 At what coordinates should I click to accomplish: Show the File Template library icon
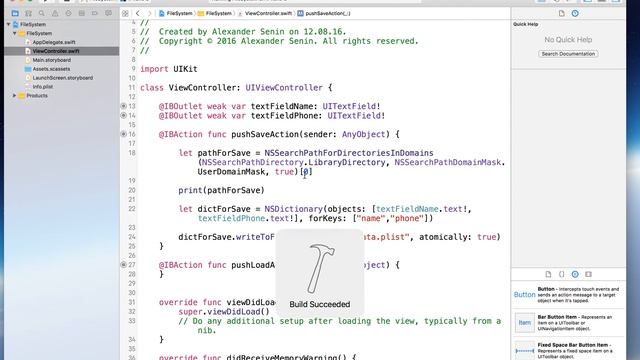(548, 274)
